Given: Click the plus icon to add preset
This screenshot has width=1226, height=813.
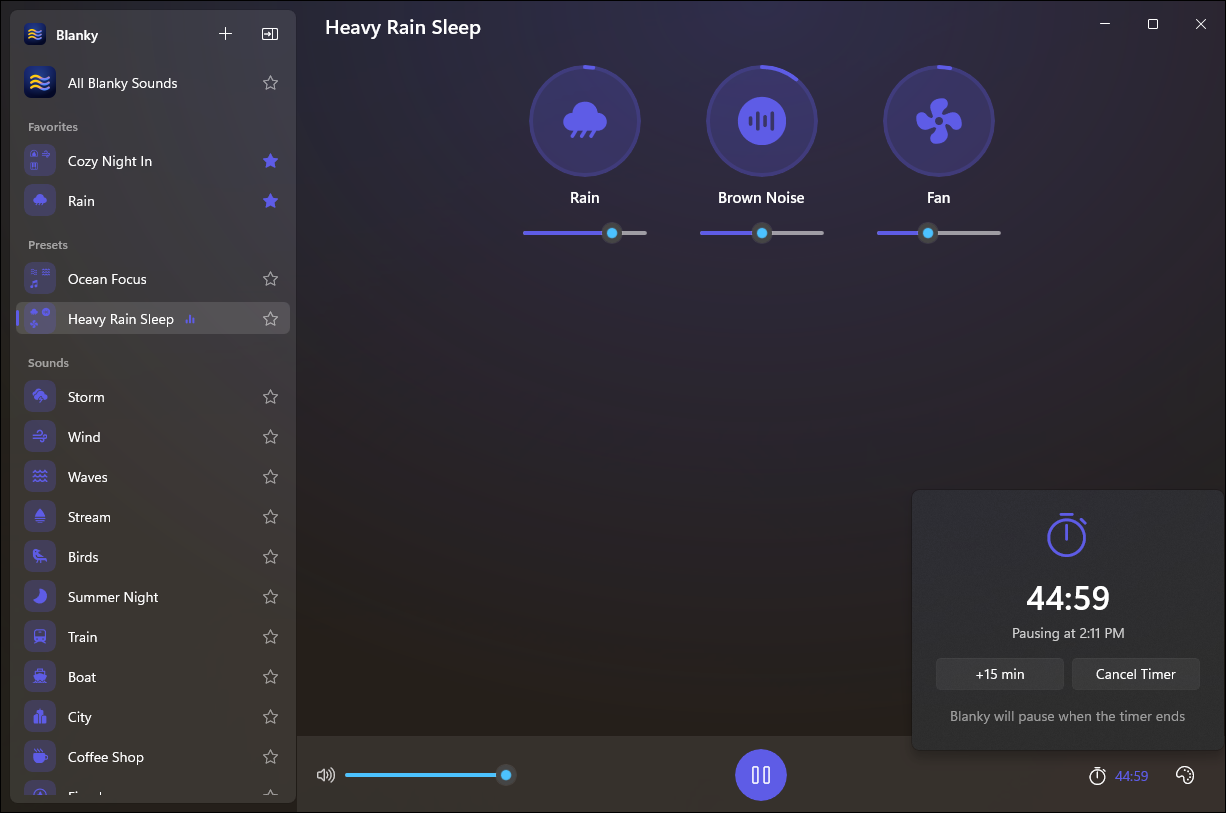Looking at the screenshot, I should [225, 34].
